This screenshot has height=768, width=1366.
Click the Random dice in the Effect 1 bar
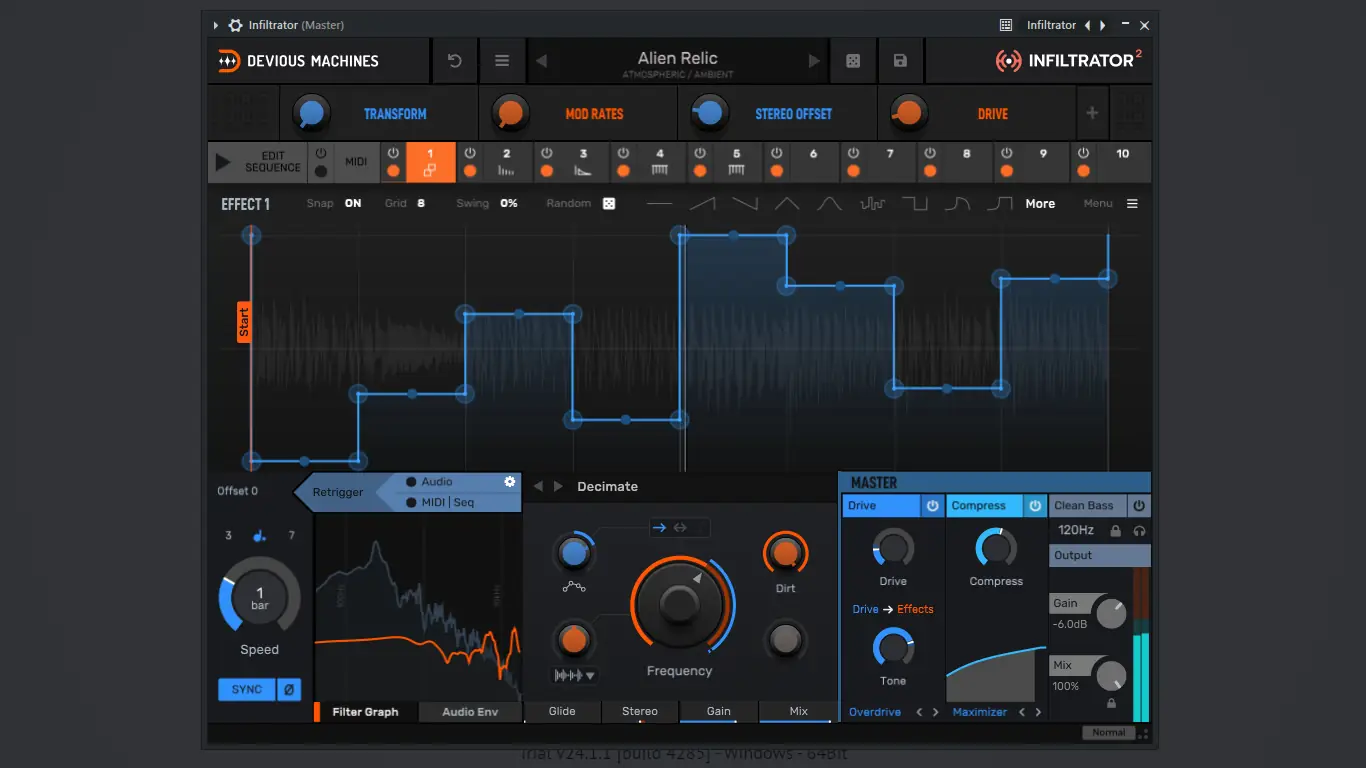coord(609,204)
